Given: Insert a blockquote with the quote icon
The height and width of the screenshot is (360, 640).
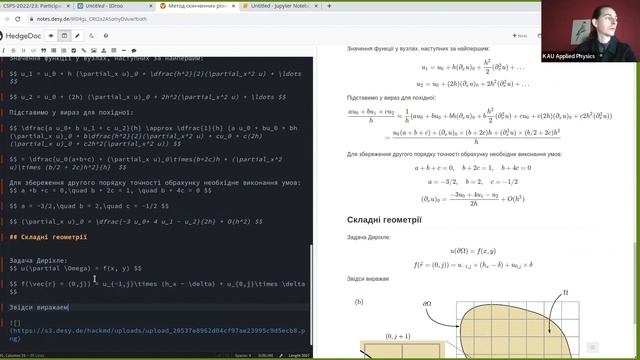Looking at the screenshot, I should pos(43,51).
